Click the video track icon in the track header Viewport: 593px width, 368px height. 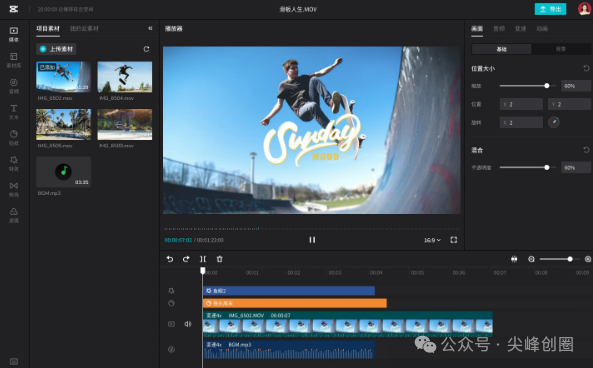(171, 324)
